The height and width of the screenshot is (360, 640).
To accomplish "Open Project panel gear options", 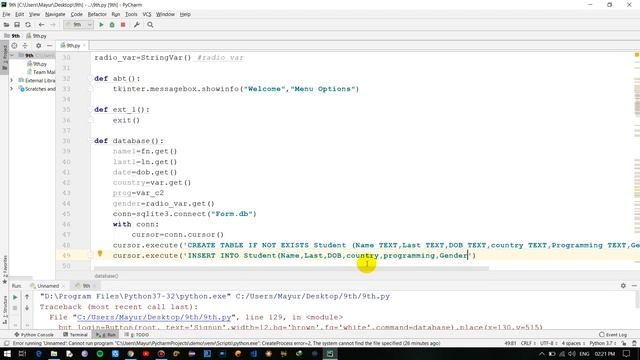I will [38, 46].
